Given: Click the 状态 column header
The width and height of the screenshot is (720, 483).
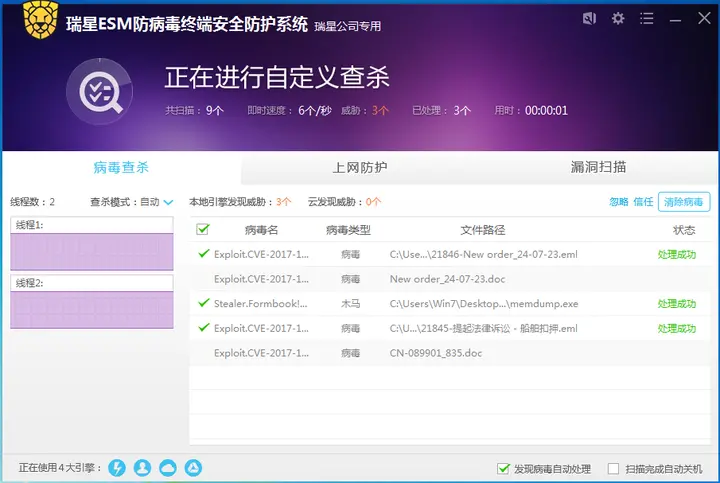Looking at the screenshot, I should [684, 230].
